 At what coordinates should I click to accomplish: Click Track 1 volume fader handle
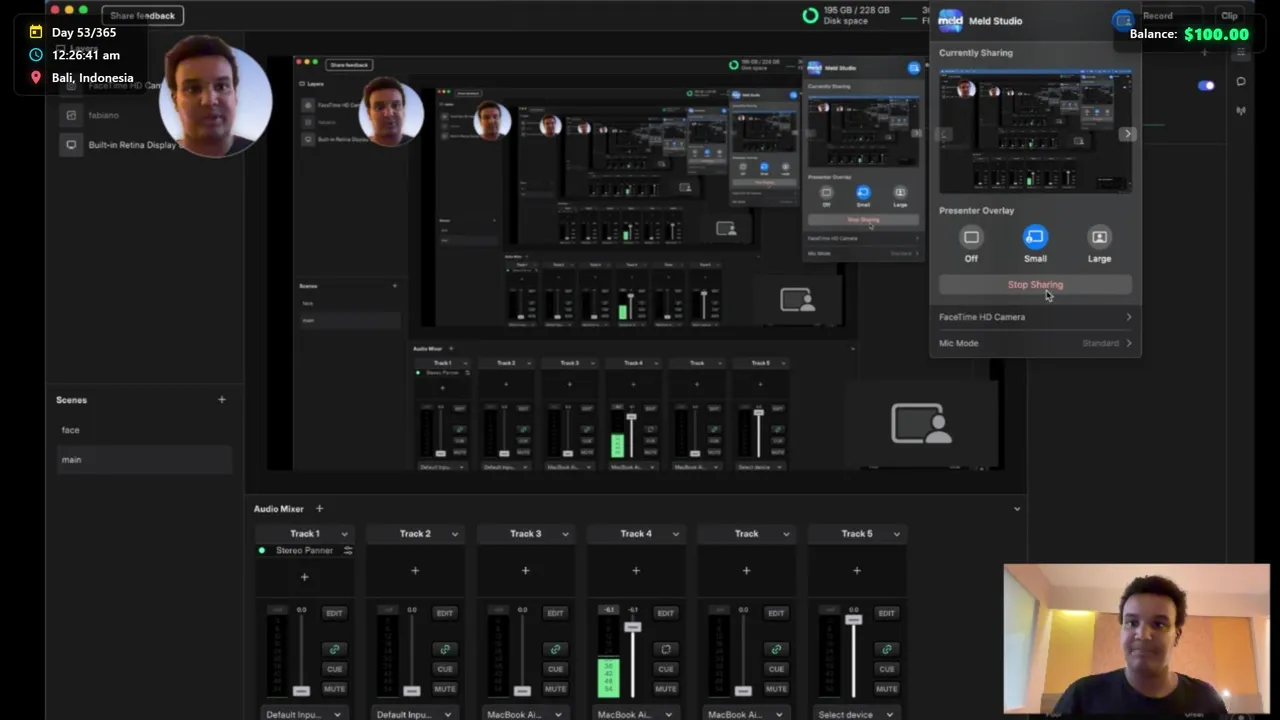click(x=301, y=691)
